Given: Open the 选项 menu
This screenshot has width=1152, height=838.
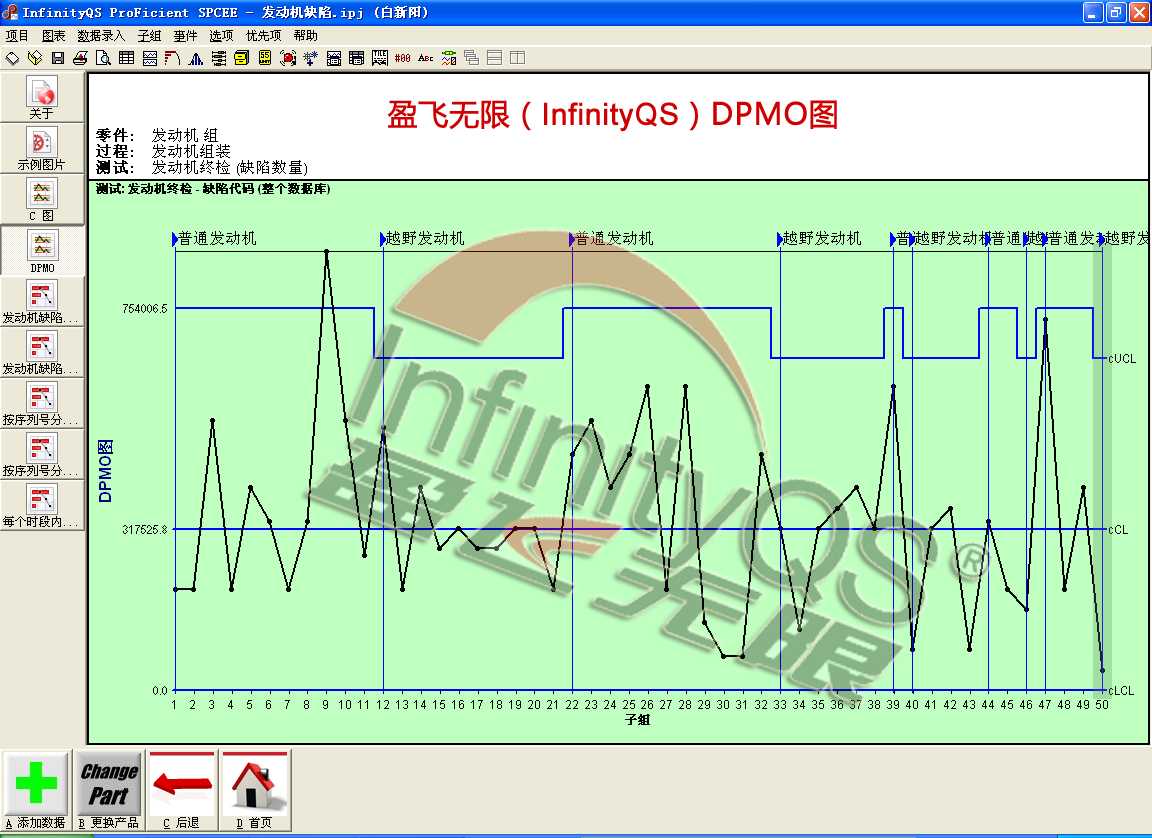Looking at the screenshot, I should click(x=221, y=35).
